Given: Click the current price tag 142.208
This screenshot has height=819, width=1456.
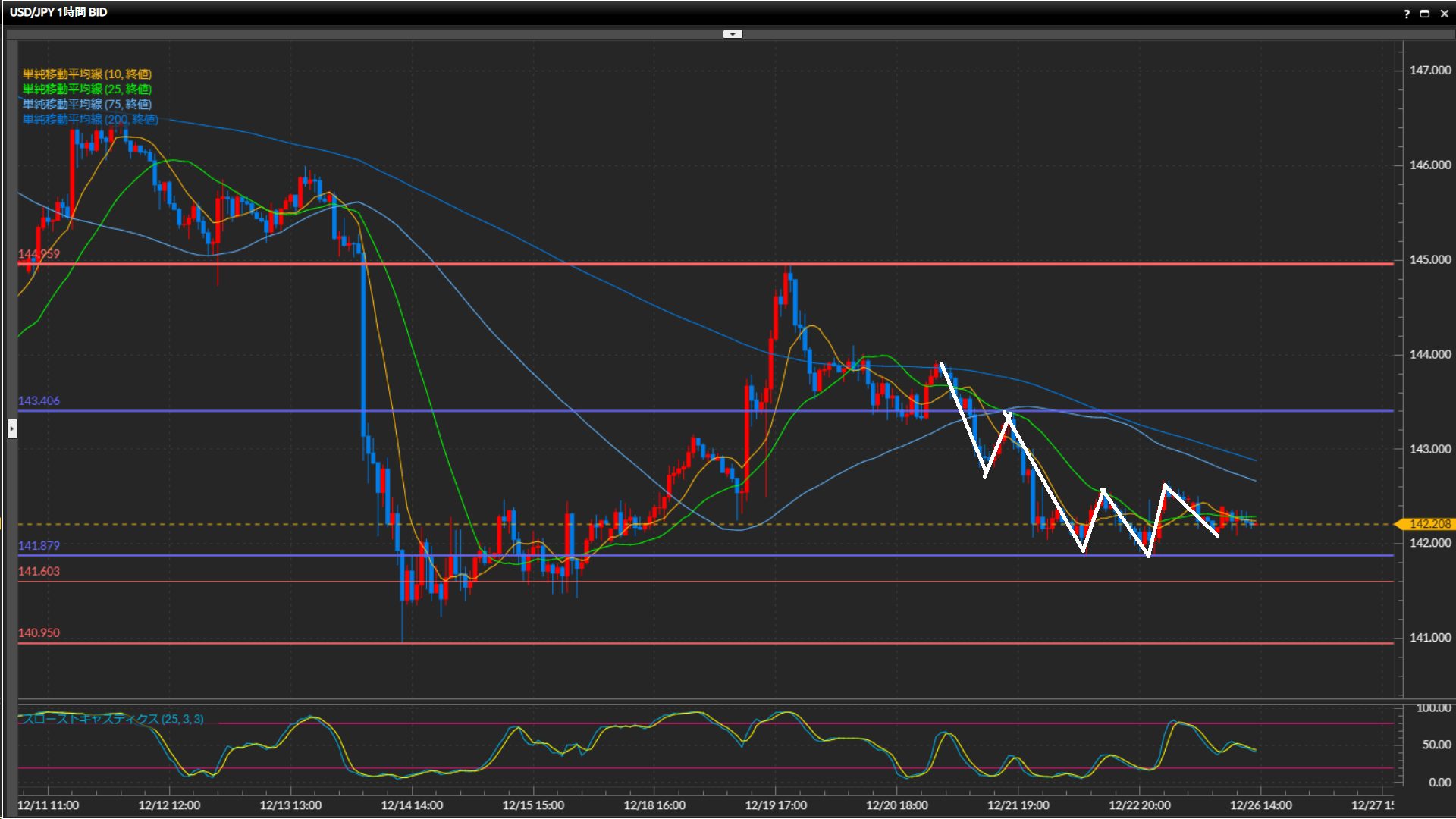Looking at the screenshot, I should [x=1429, y=524].
